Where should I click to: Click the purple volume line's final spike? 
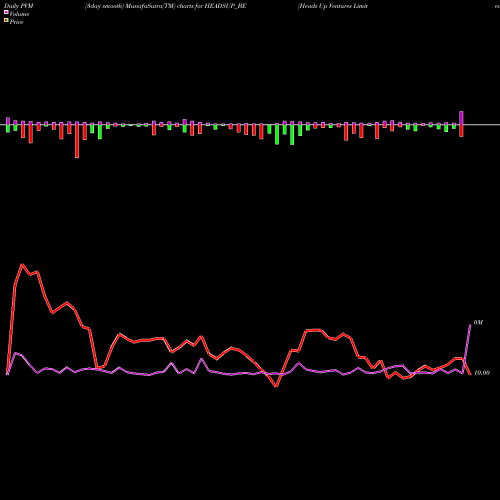(470, 324)
